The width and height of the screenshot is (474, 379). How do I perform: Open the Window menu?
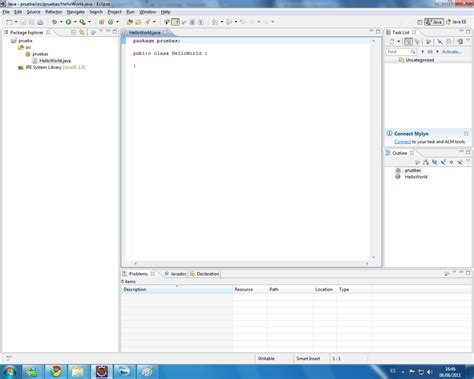[x=147, y=12]
